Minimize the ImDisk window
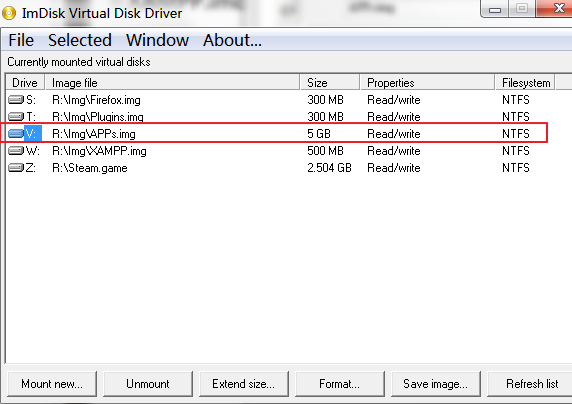572x404 pixels. tap(495, 8)
